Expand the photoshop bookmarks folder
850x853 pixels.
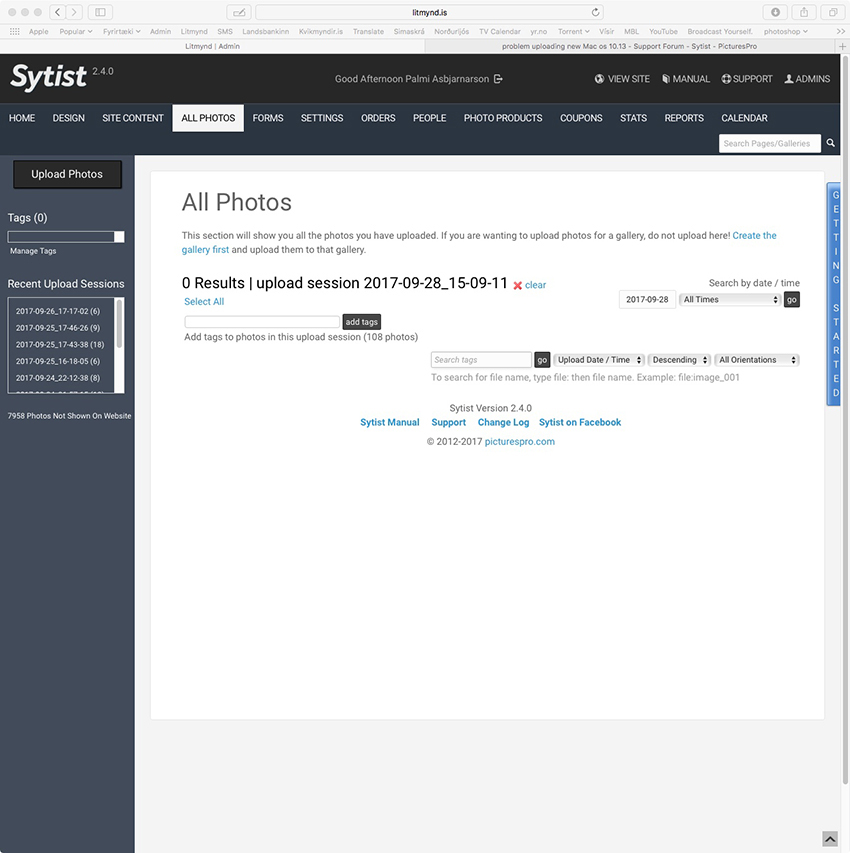pos(785,32)
